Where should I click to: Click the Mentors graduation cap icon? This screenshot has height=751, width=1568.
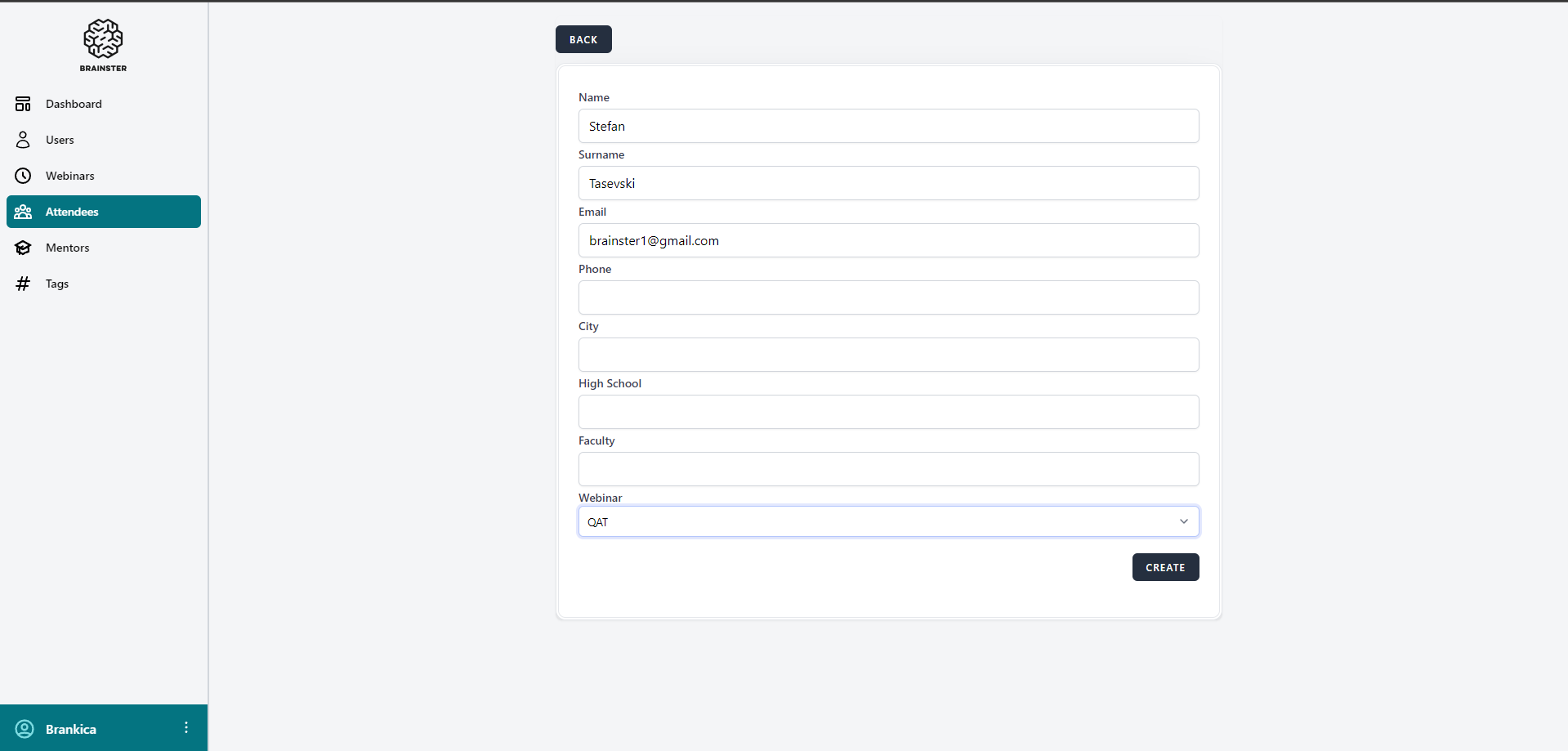point(23,248)
